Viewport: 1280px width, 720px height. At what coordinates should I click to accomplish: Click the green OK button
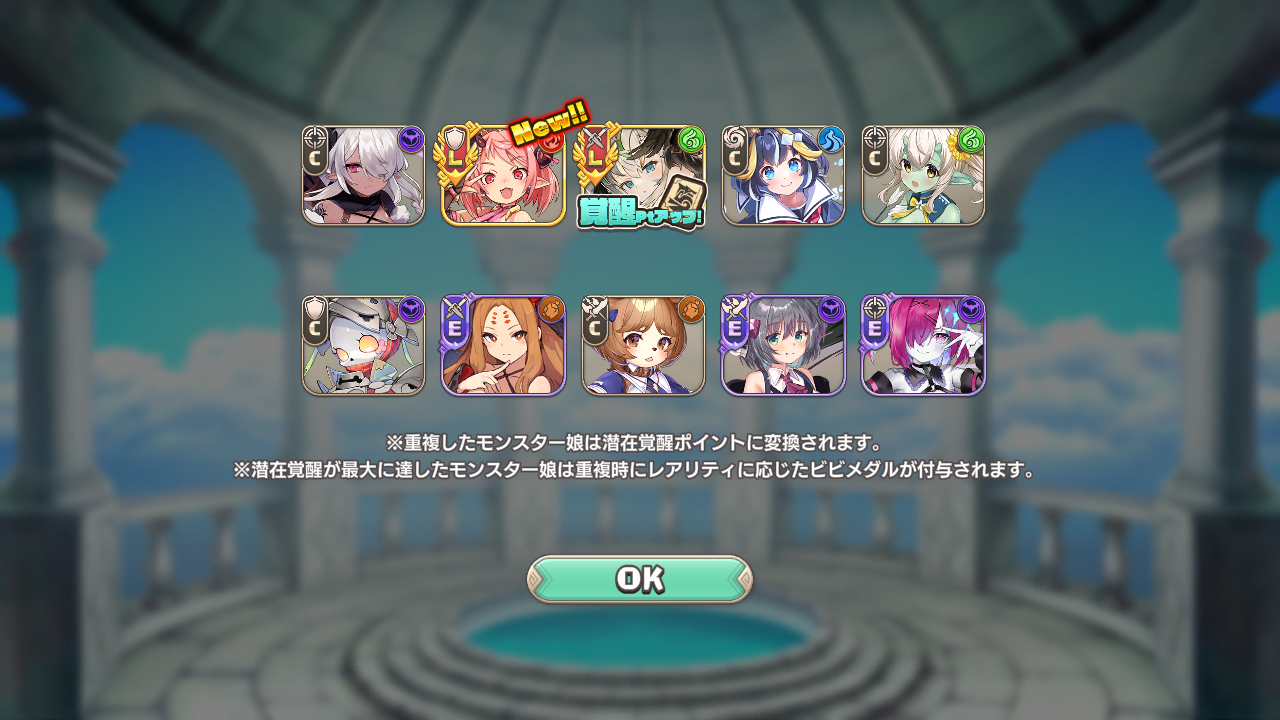[639, 579]
